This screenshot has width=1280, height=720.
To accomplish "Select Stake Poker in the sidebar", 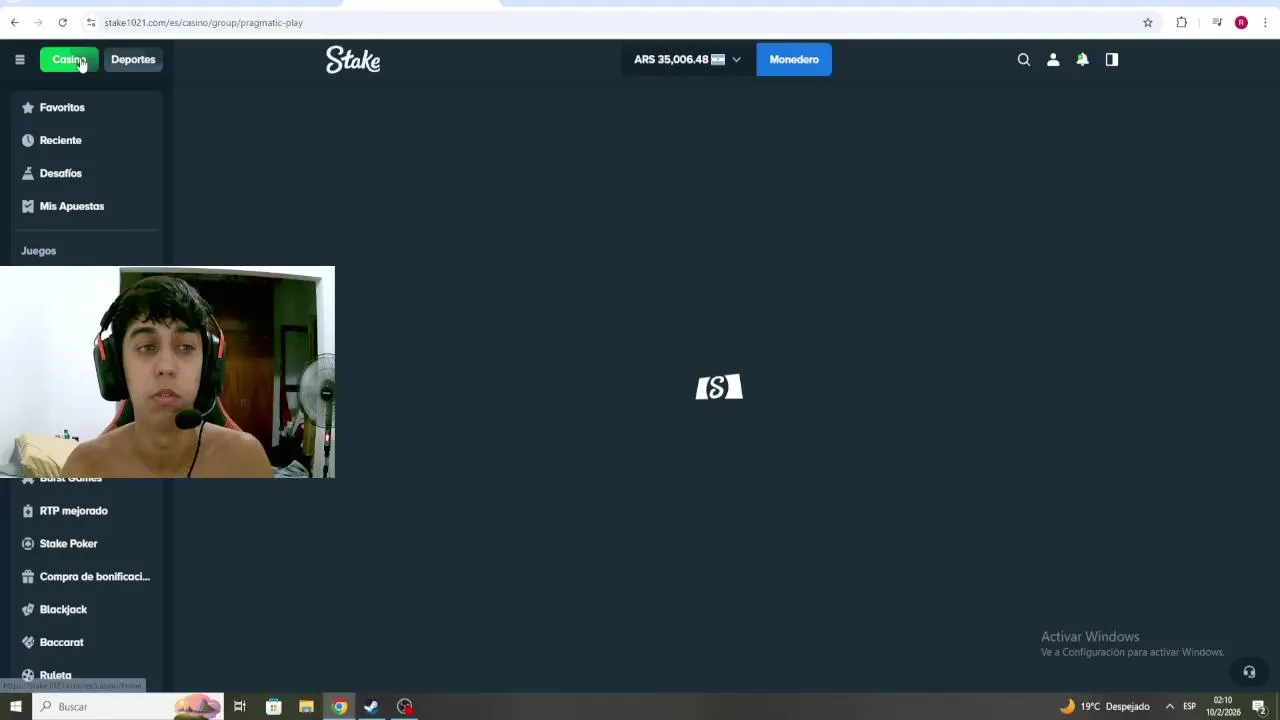I will pyautogui.click(x=87, y=544).
